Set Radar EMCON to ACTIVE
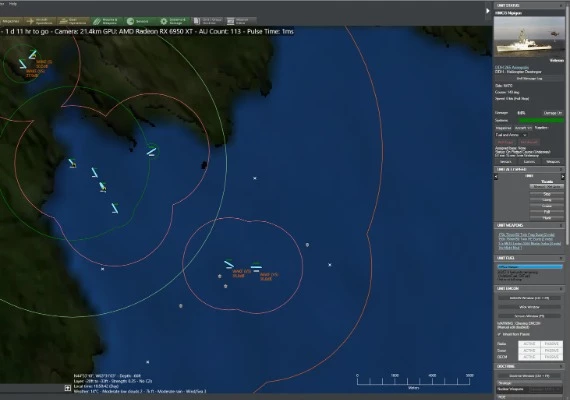The height and width of the screenshot is (400, 570). click(x=529, y=344)
